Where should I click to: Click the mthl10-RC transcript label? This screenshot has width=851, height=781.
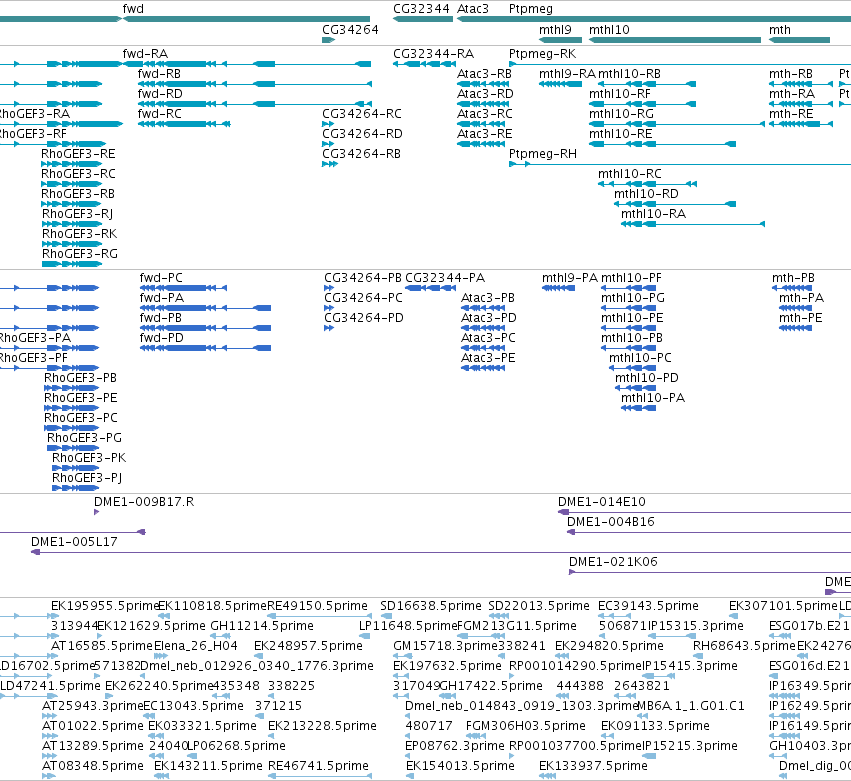coord(630,174)
